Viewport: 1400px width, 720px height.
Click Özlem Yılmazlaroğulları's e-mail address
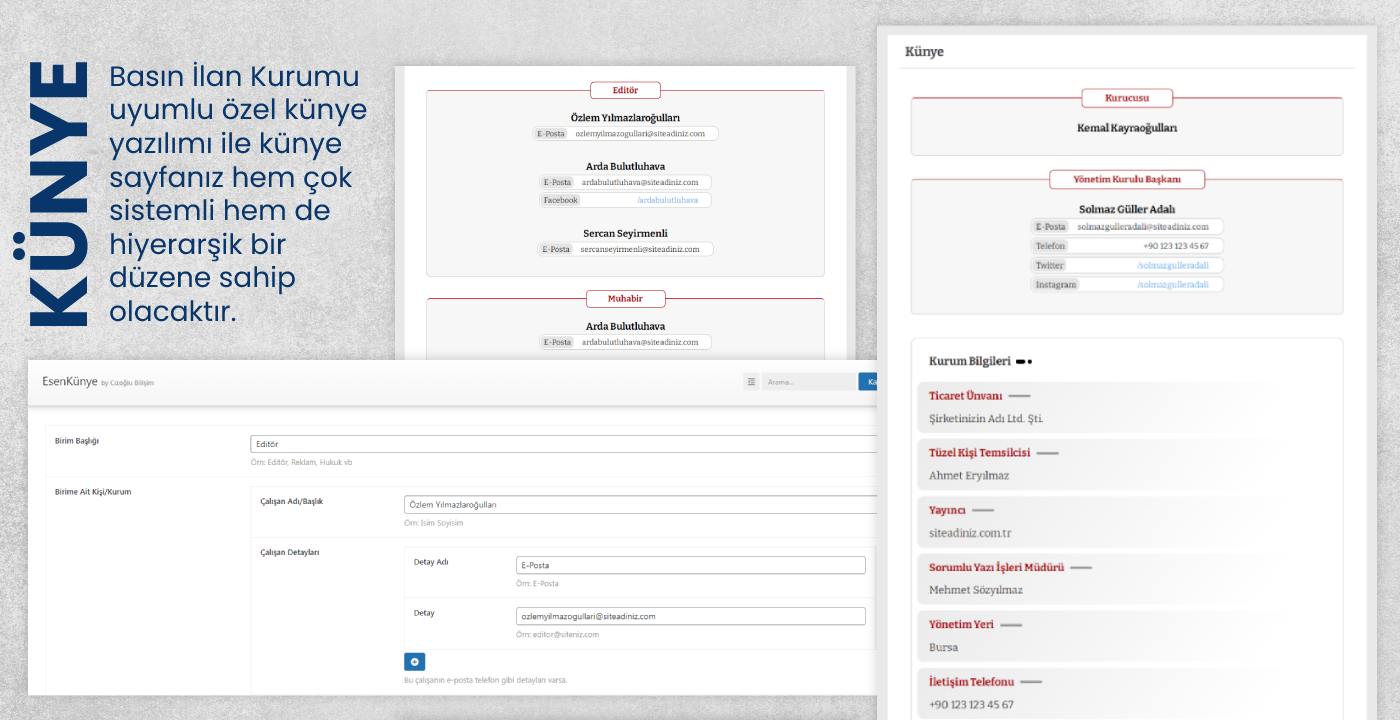[x=640, y=134]
